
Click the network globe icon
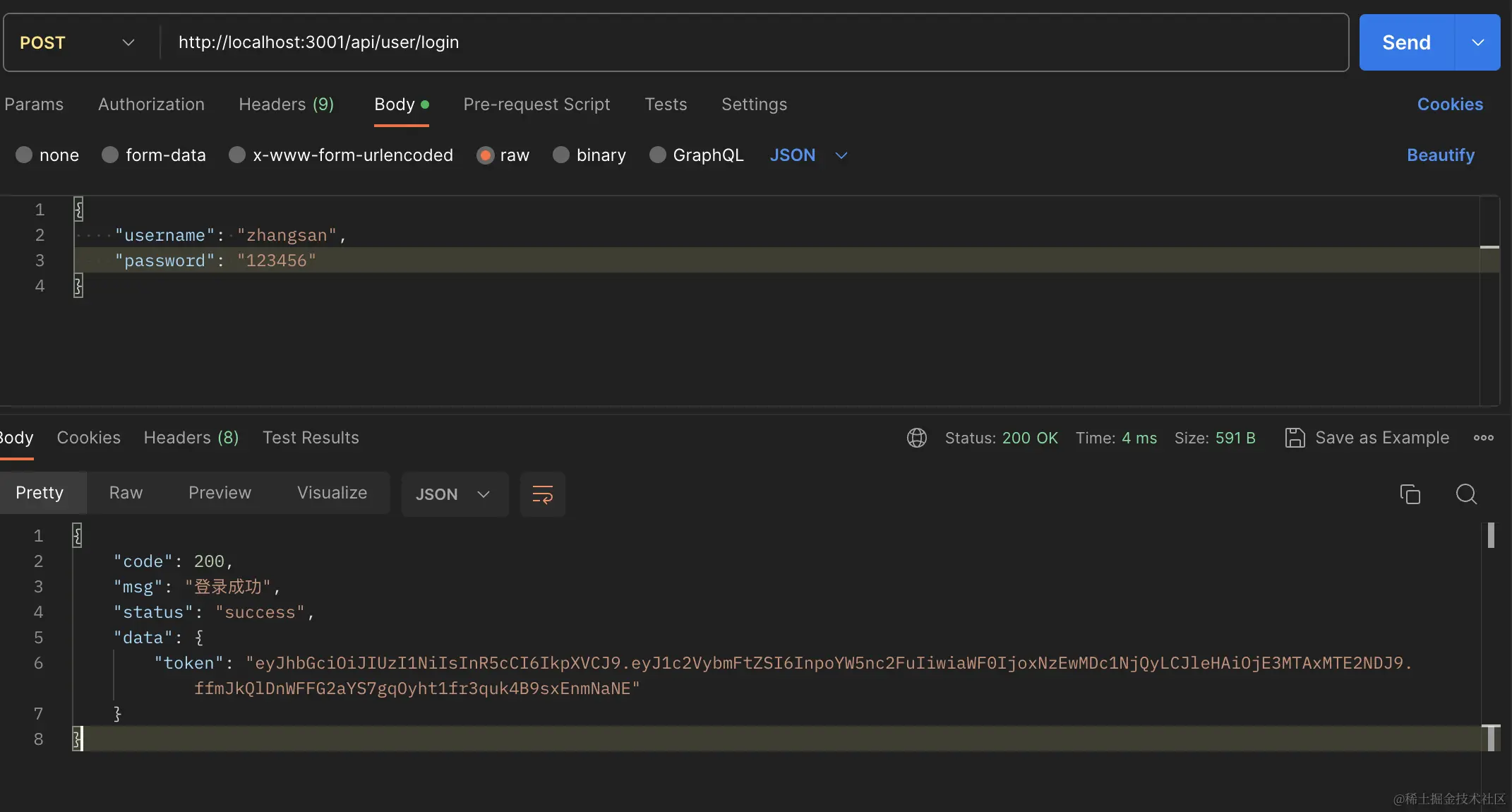point(916,438)
